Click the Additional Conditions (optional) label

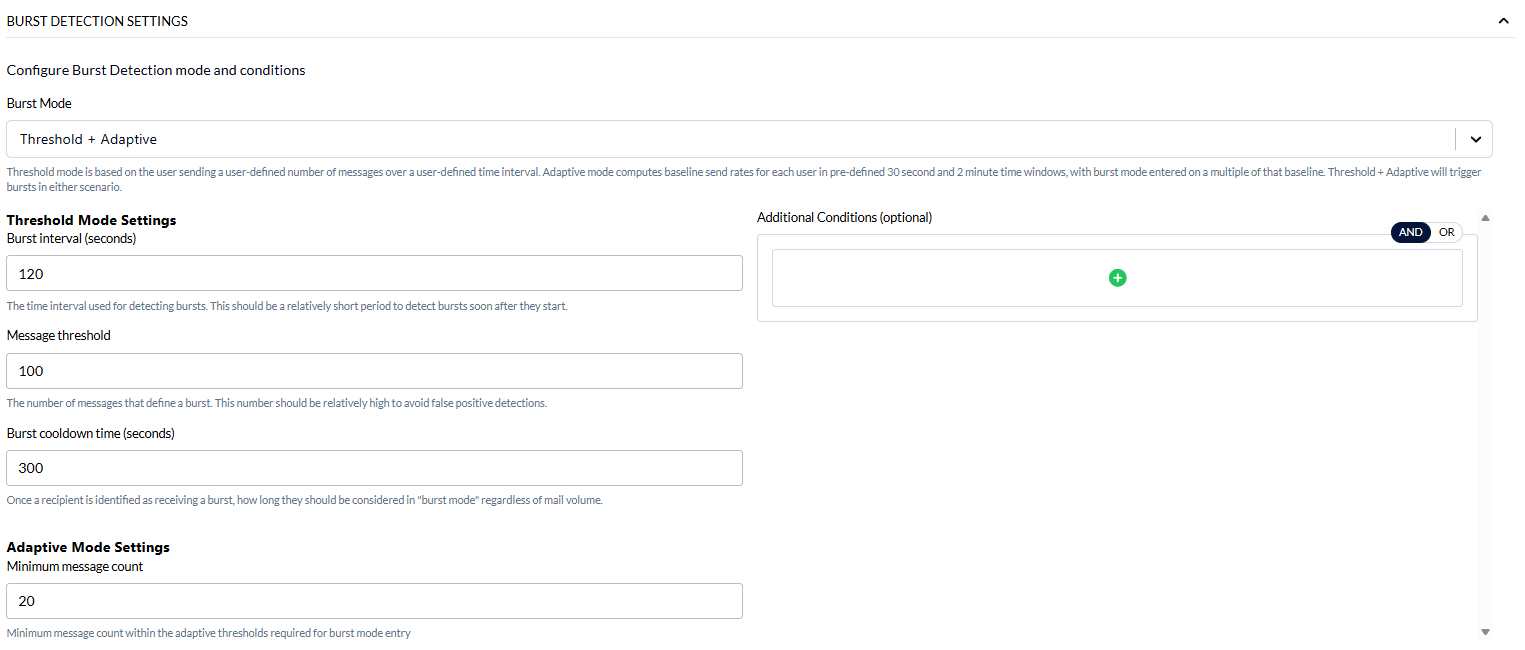click(844, 217)
